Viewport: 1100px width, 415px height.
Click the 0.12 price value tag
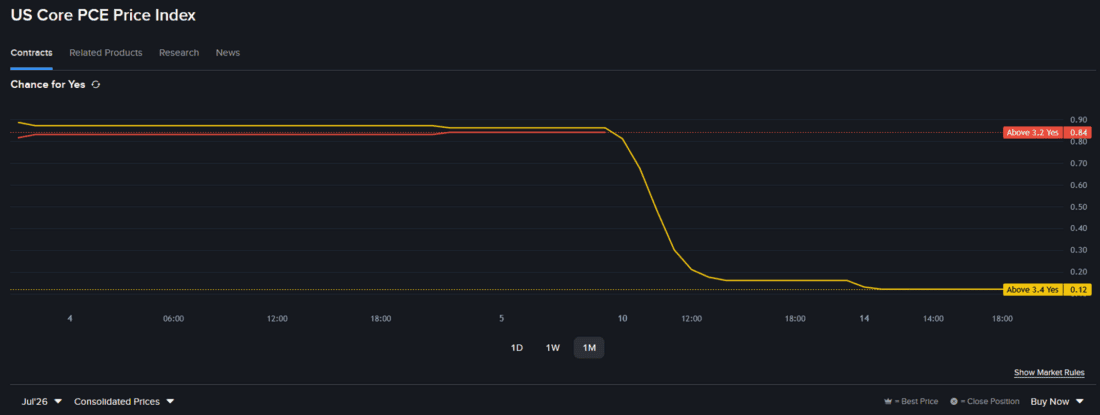tap(1078, 290)
